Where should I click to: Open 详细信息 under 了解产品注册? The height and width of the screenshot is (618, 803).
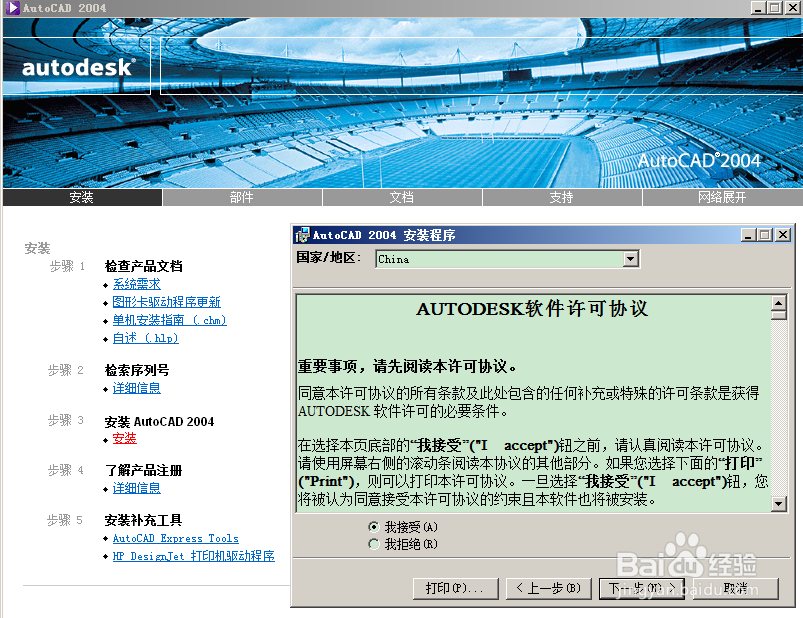point(136,488)
